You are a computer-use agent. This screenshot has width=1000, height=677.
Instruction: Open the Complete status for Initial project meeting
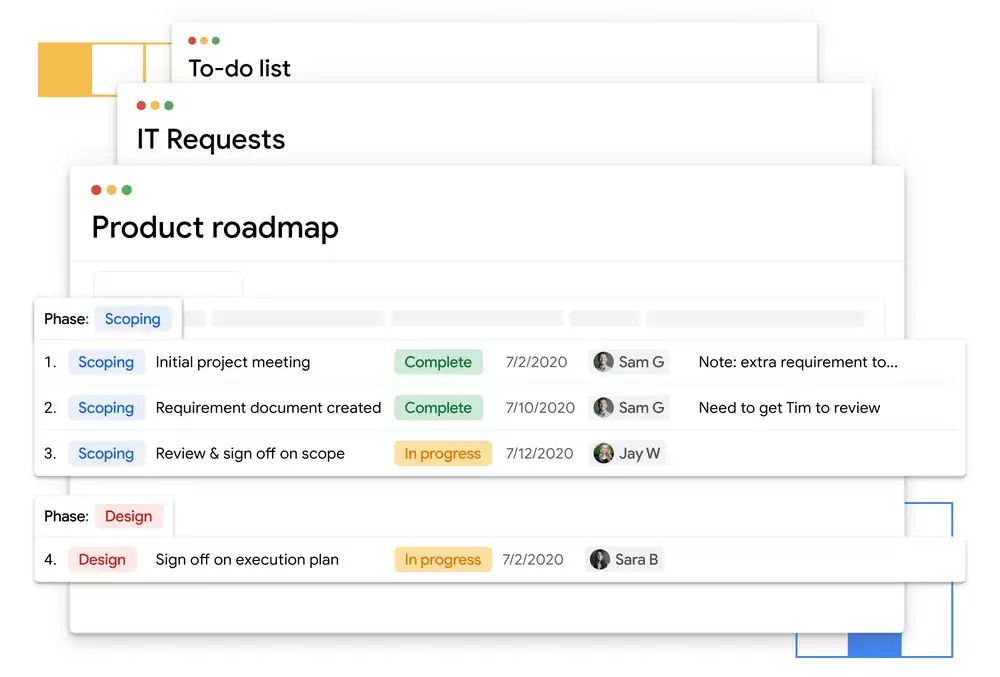tap(438, 362)
